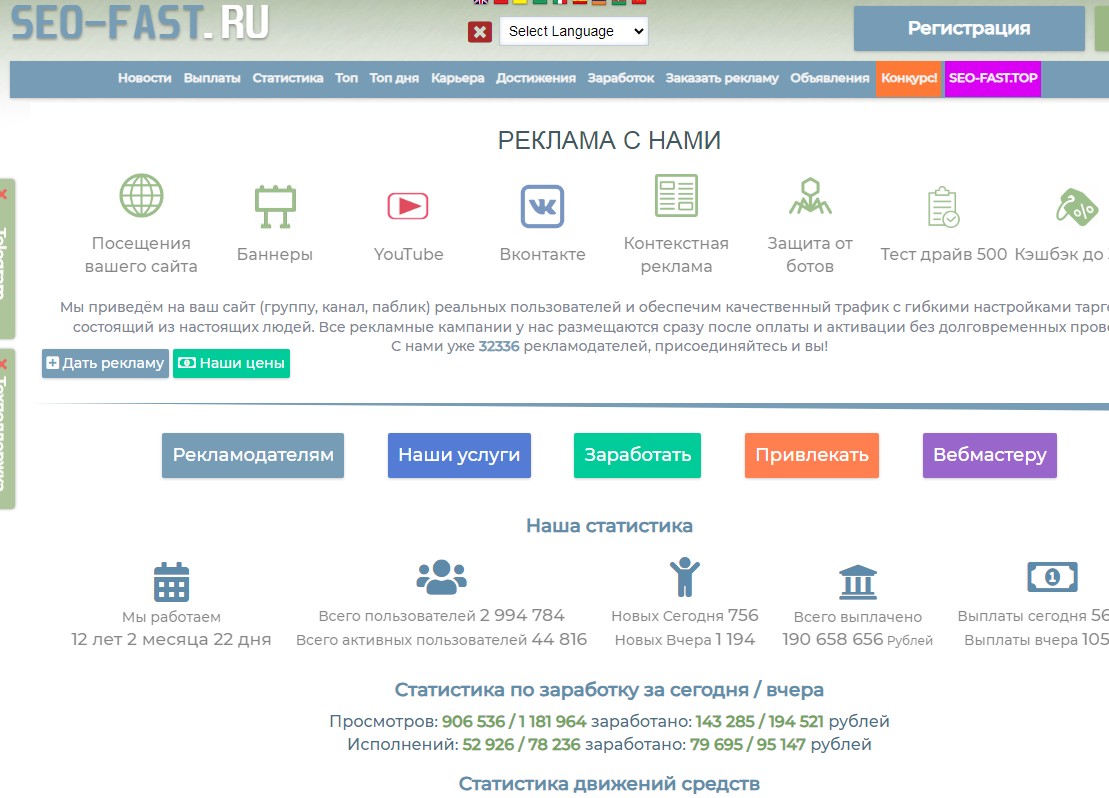Screen dimensions: 1109x798
Task: Open Заработок menu item
Action: [620, 78]
